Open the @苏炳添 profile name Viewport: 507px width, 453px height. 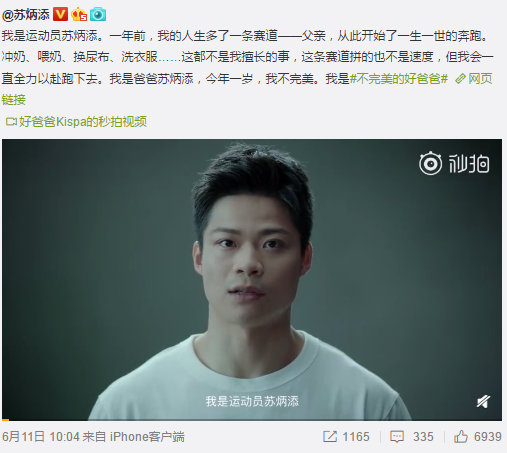coord(26,15)
